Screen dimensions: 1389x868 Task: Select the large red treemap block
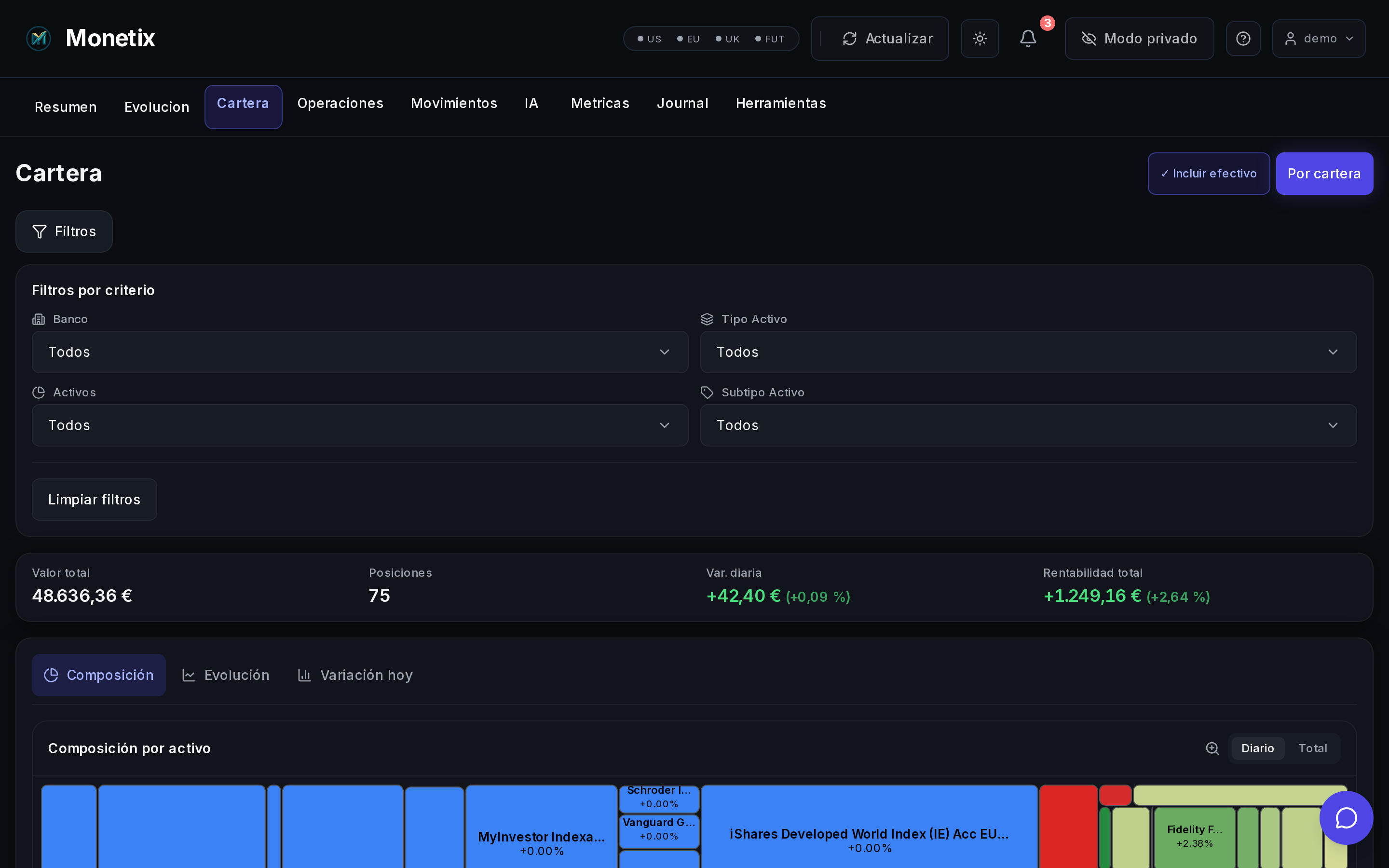pos(1068,827)
